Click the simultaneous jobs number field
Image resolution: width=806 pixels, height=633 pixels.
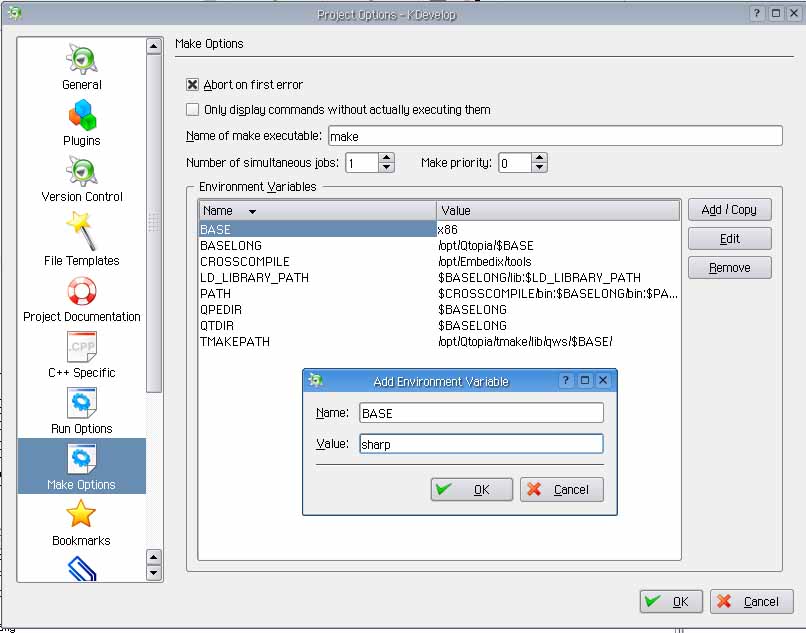[363, 163]
